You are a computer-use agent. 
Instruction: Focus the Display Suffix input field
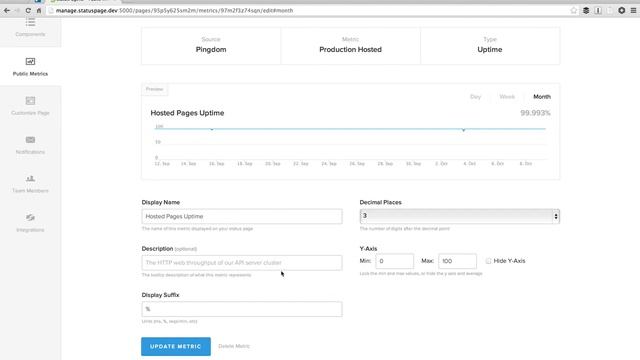(x=242, y=309)
